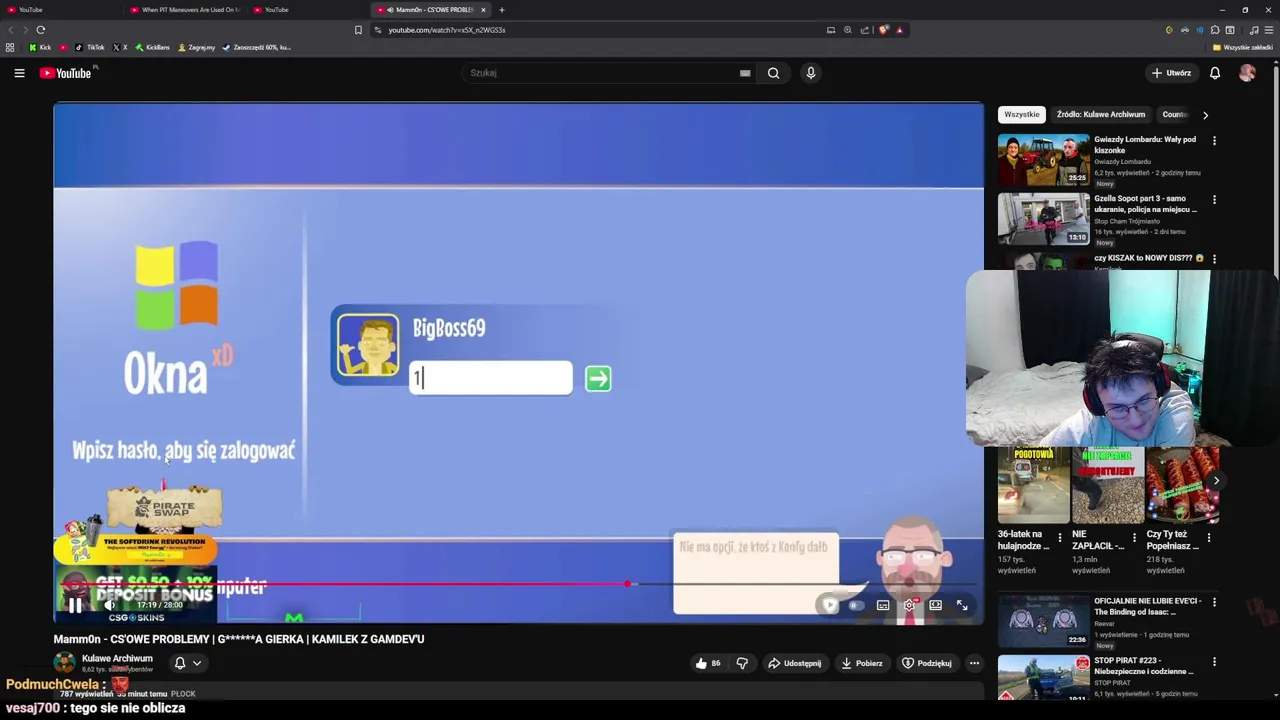
Task: Dislike the video with thumbs down
Action: click(x=742, y=663)
